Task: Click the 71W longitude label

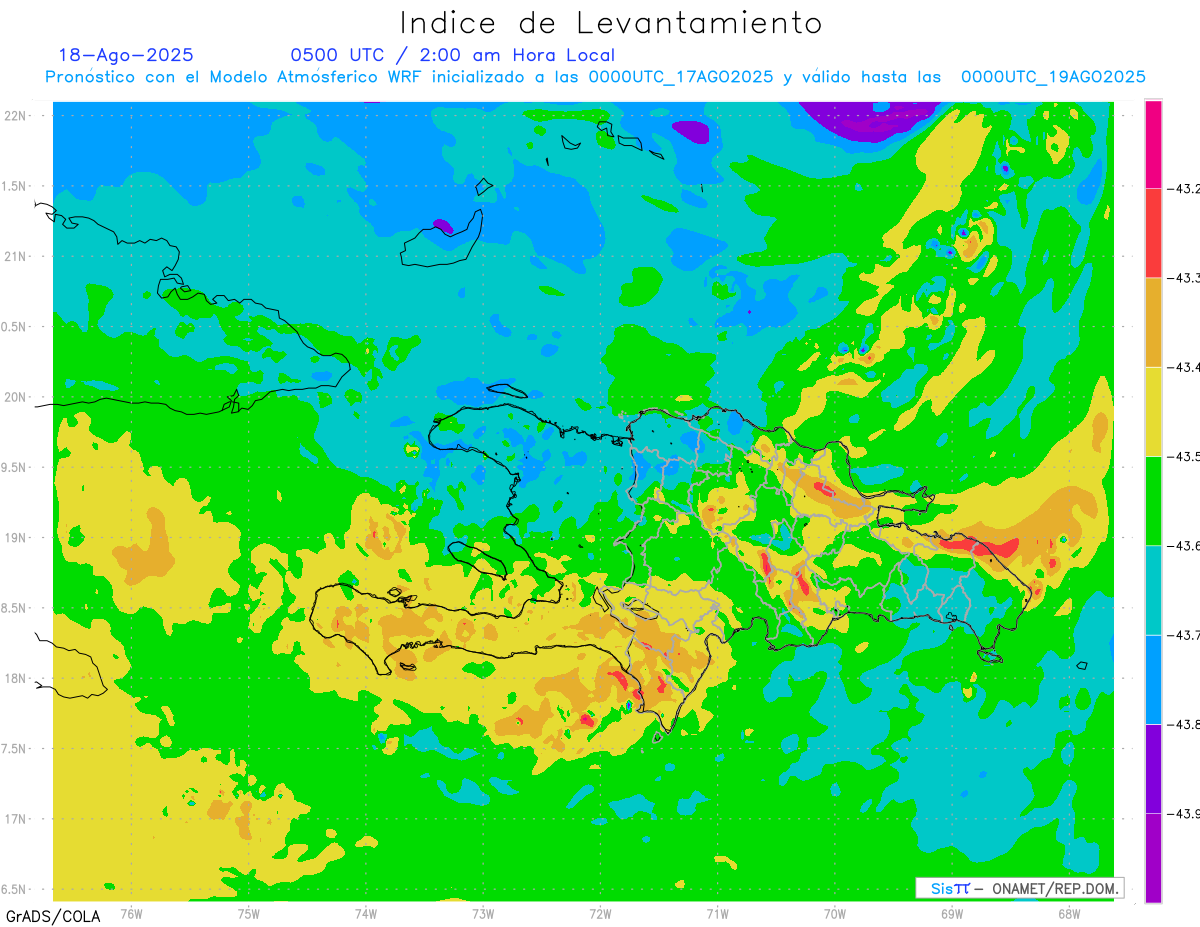Action: point(717,913)
